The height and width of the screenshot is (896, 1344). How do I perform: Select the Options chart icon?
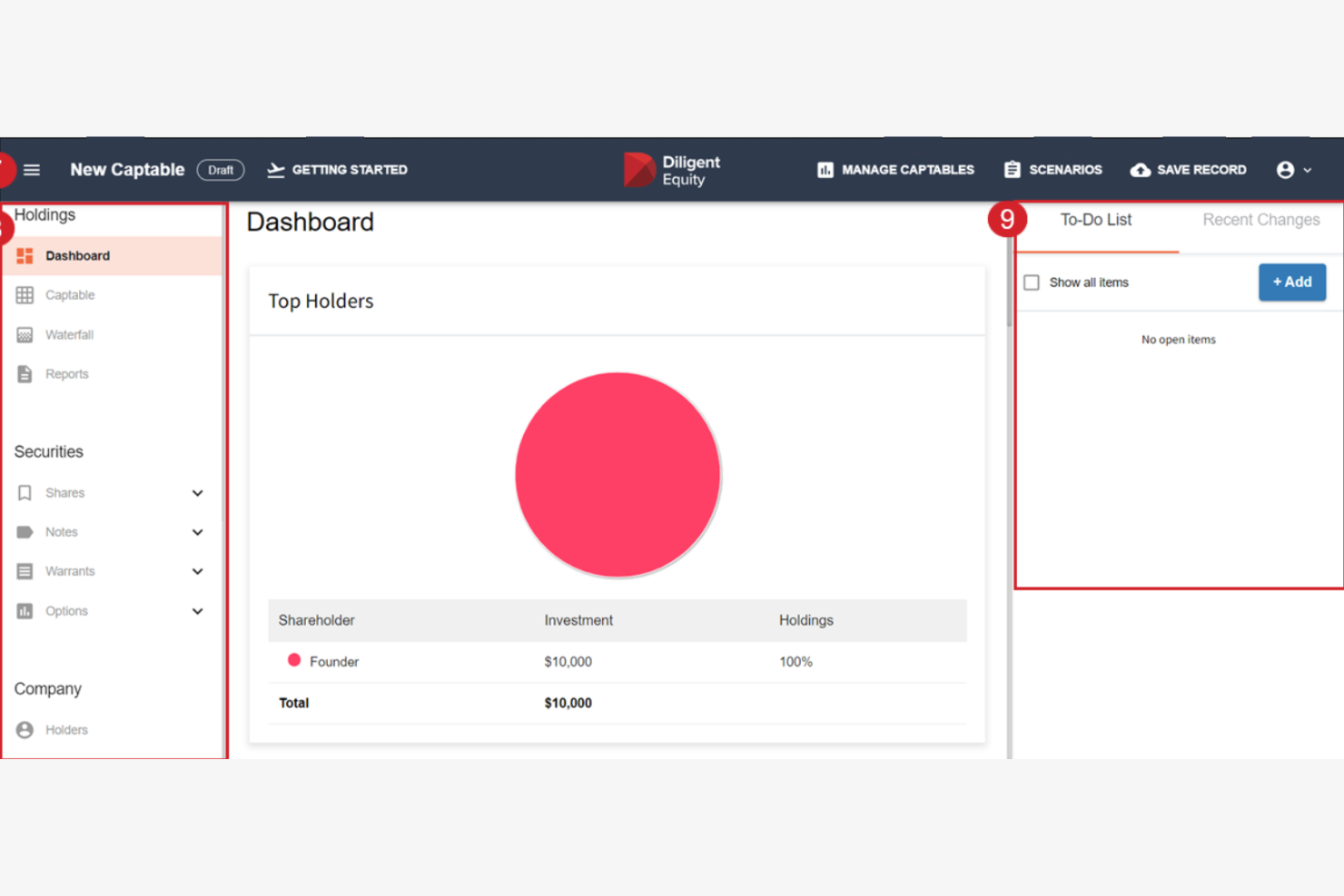25,611
